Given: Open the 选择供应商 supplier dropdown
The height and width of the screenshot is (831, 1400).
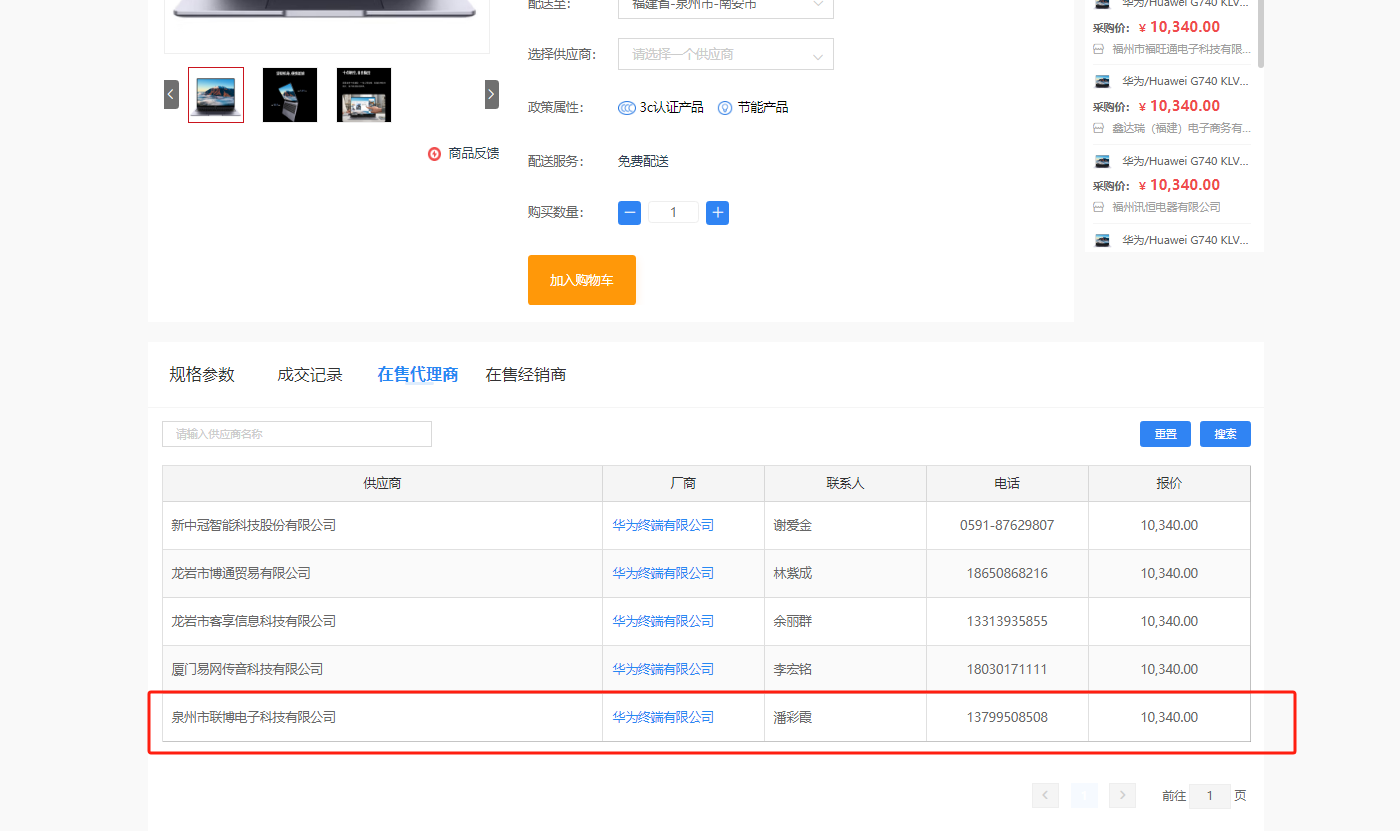Looking at the screenshot, I should [x=725, y=55].
